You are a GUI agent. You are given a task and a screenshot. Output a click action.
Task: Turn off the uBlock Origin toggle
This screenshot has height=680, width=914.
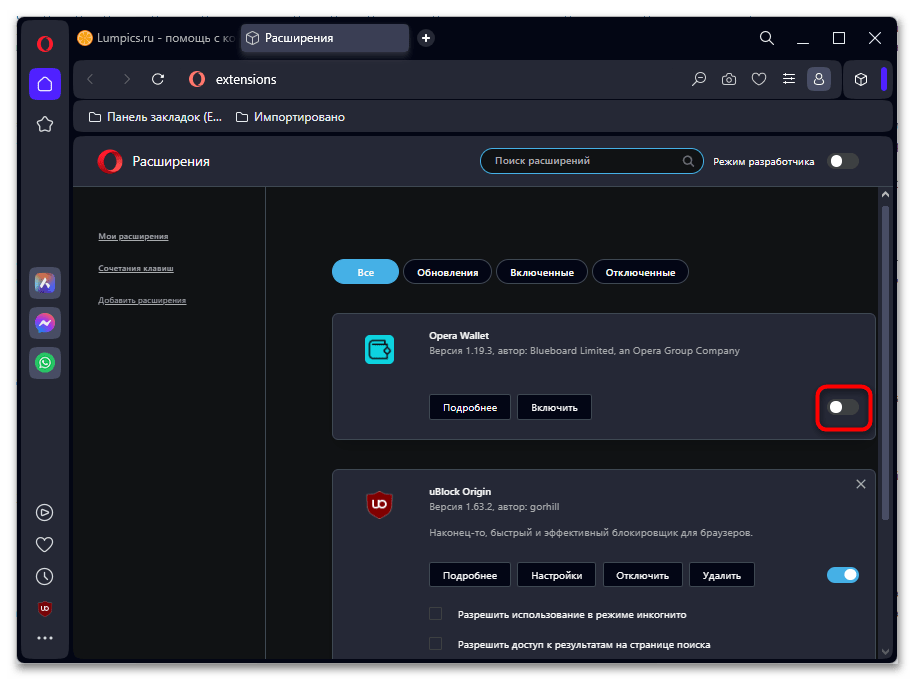(843, 575)
